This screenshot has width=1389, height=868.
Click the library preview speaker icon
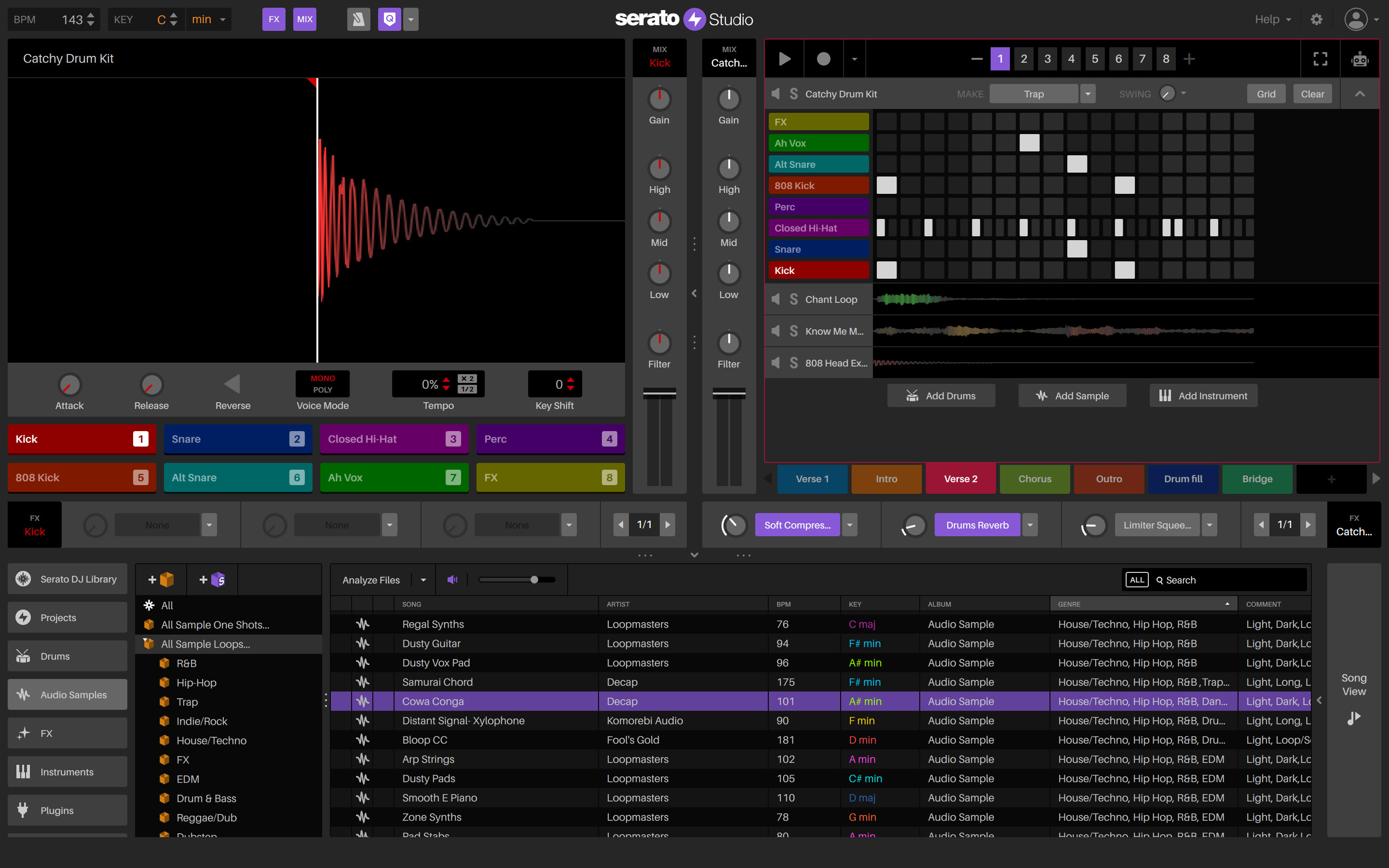452,580
